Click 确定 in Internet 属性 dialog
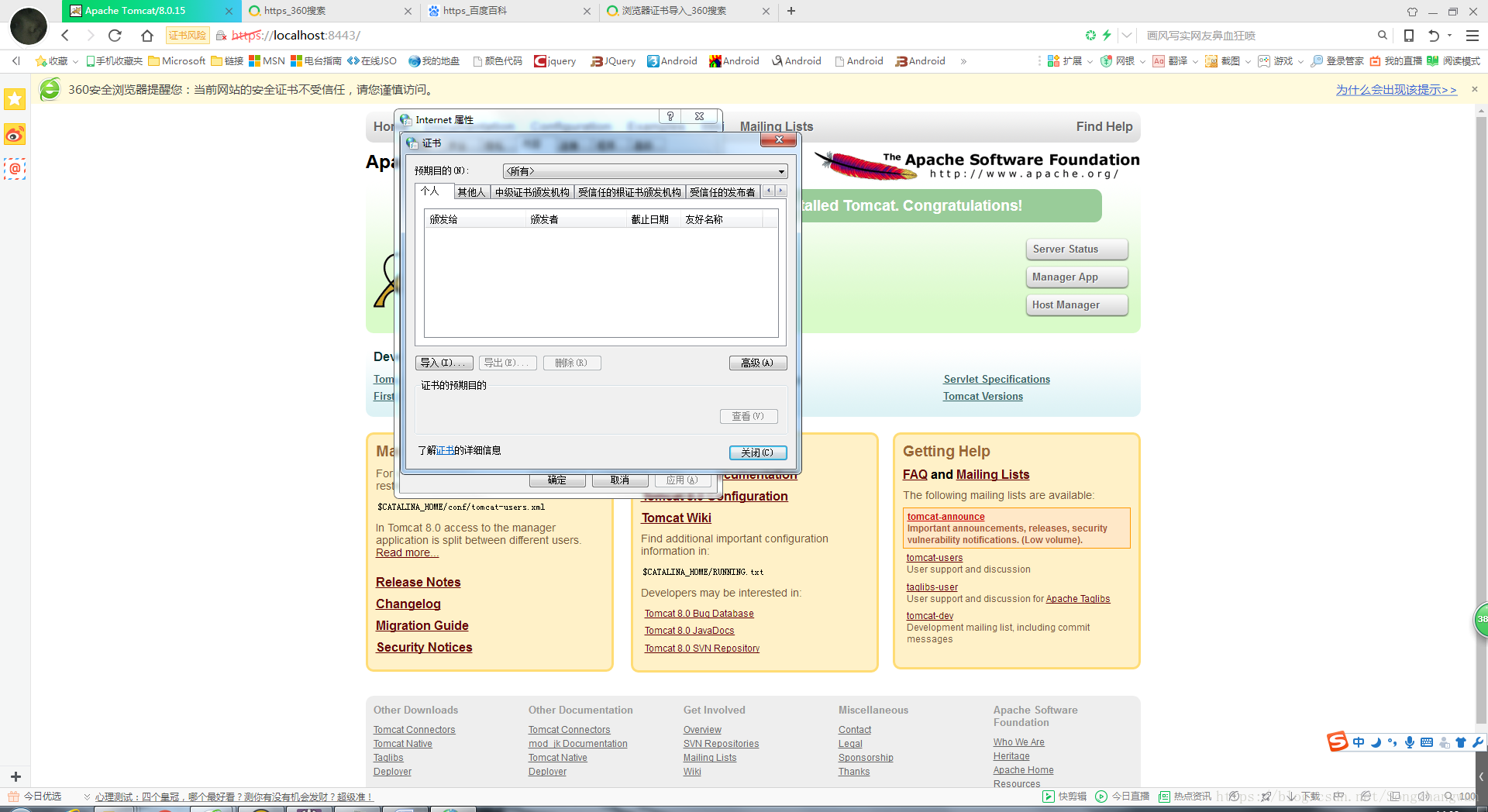 point(557,480)
